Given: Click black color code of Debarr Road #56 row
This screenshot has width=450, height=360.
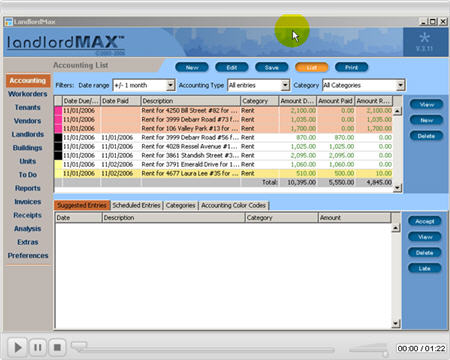Looking at the screenshot, I should pyautogui.click(x=58, y=137).
